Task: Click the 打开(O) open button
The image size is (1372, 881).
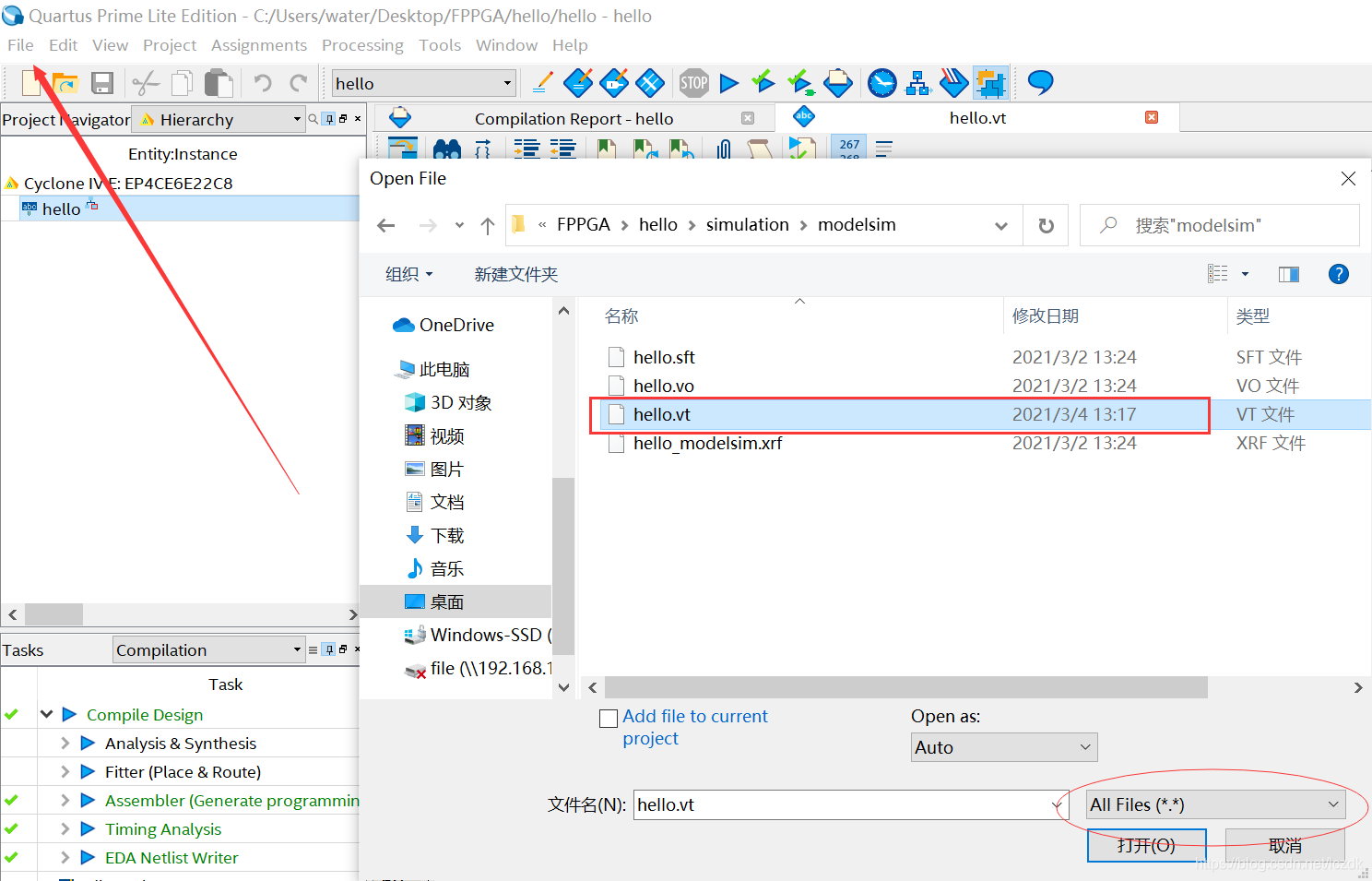Action: pyautogui.click(x=1146, y=845)
